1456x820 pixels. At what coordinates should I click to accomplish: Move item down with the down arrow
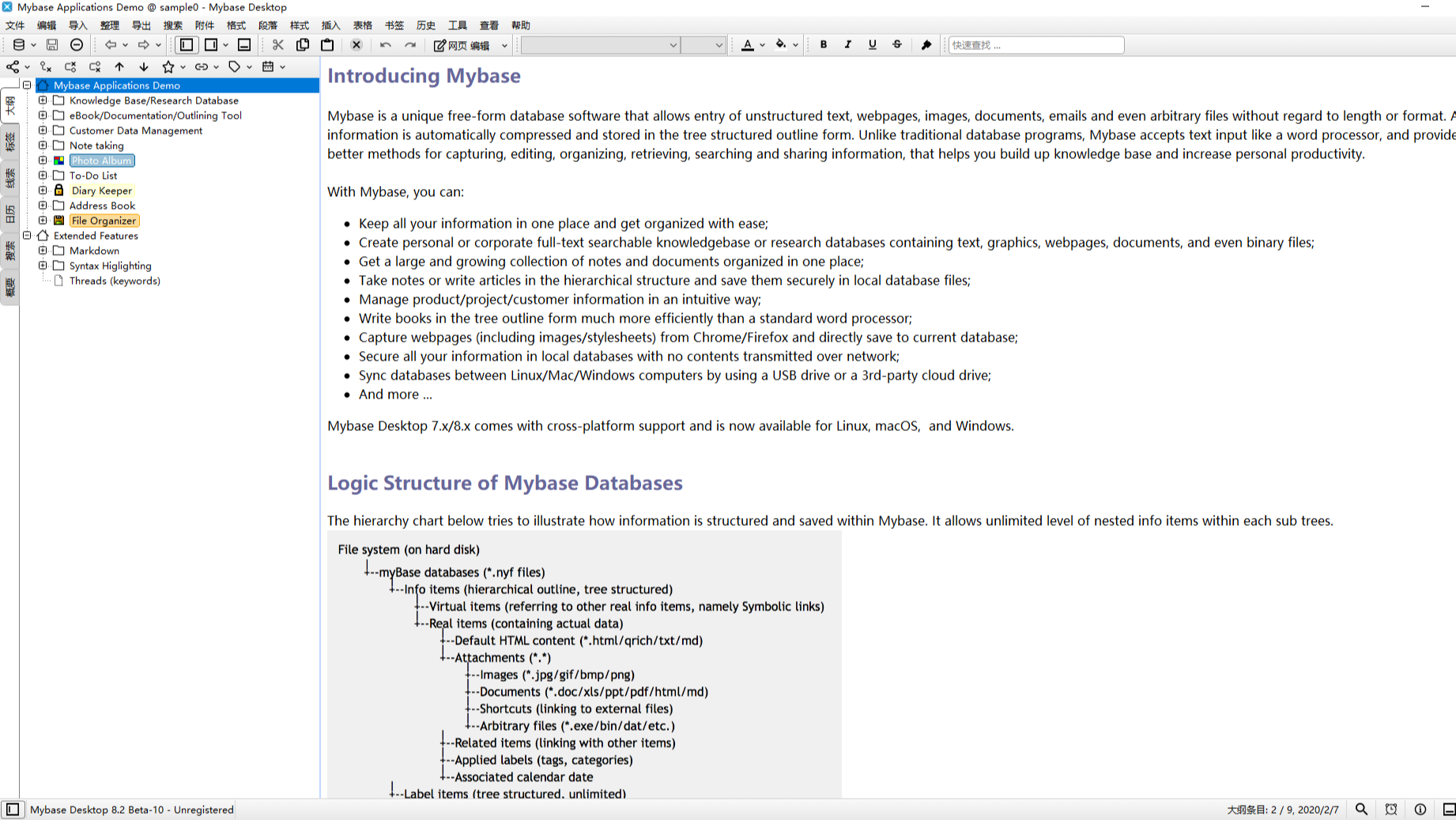point(144,66)
